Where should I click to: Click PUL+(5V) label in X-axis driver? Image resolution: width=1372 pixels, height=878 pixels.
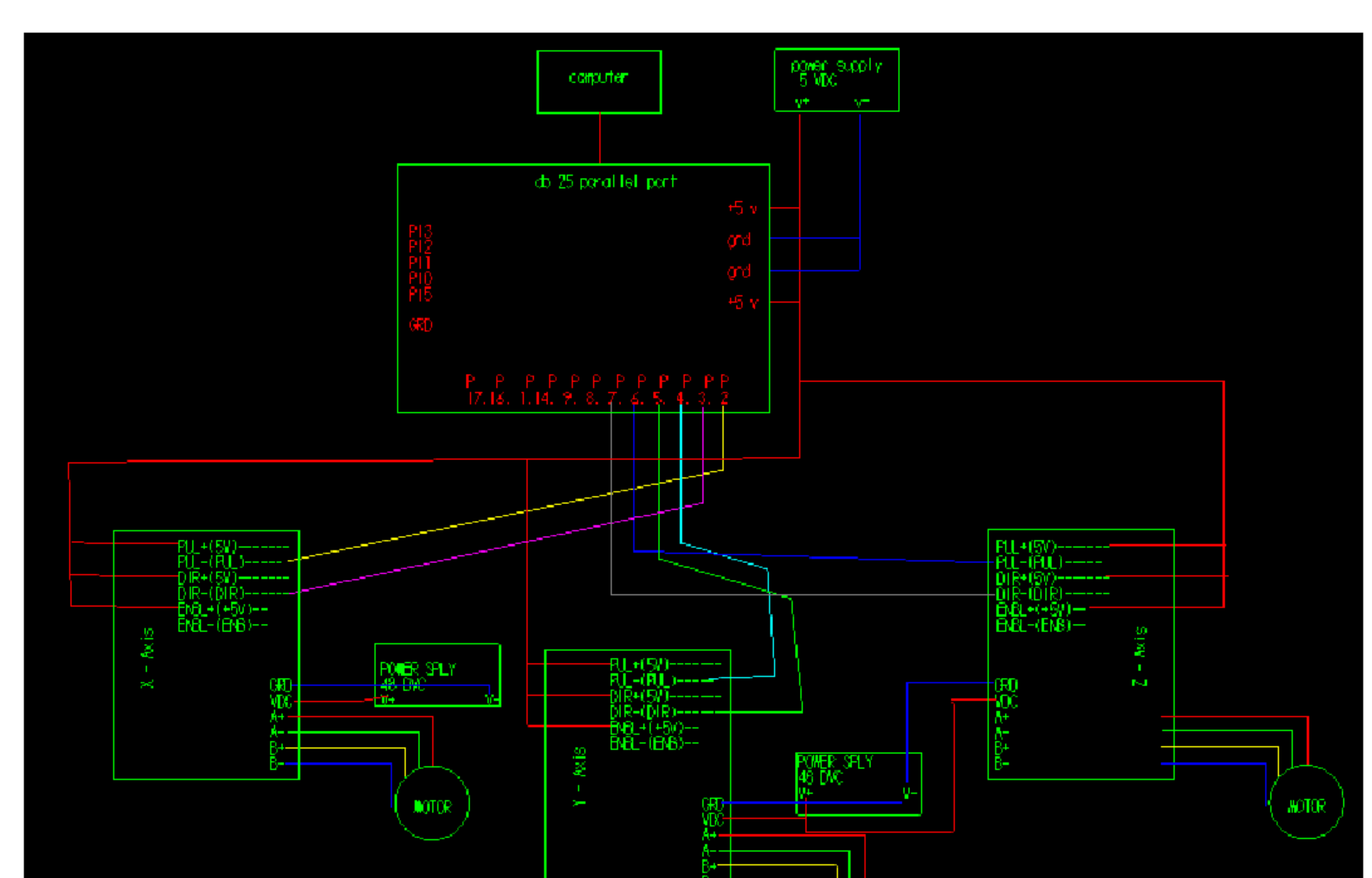click(207, 547)
